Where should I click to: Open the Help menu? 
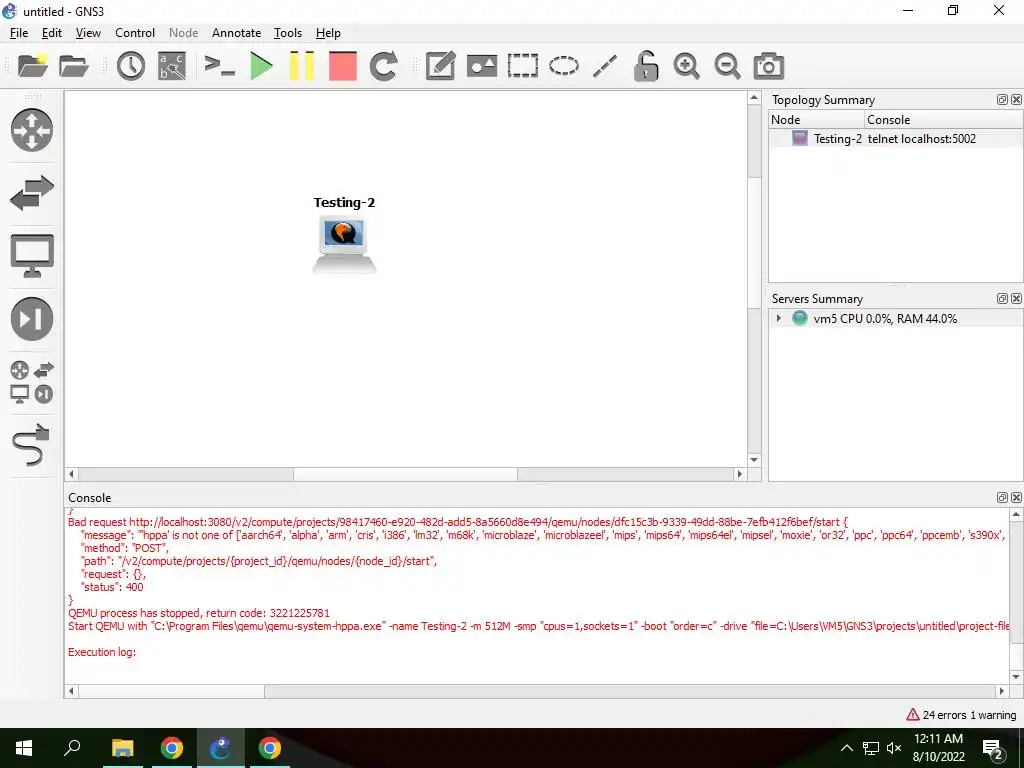click(328, 33)
